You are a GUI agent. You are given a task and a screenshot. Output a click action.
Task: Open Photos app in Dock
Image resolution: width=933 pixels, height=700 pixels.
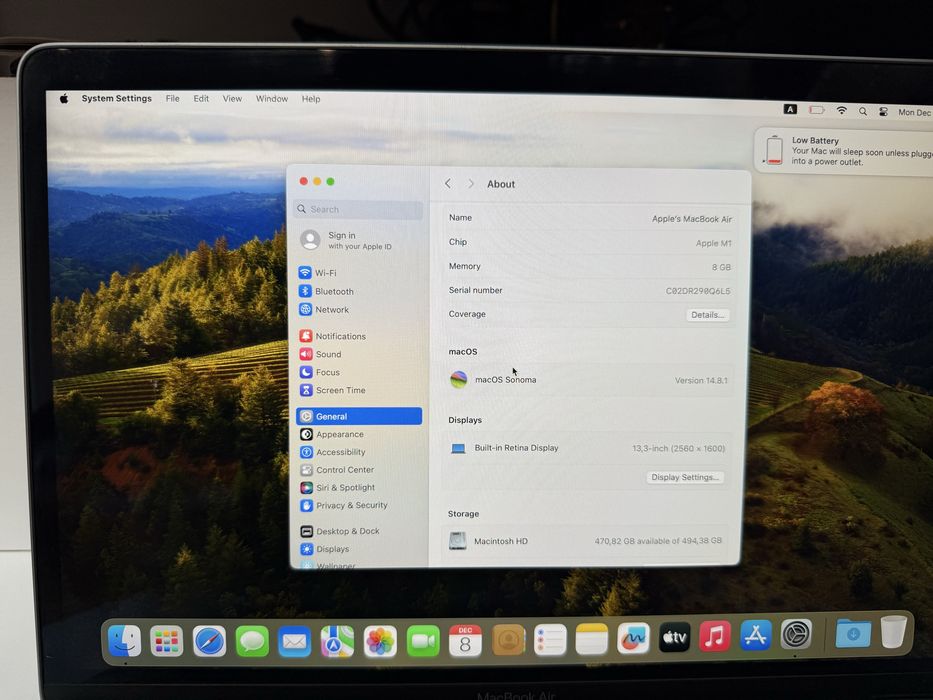coord(380,642)
